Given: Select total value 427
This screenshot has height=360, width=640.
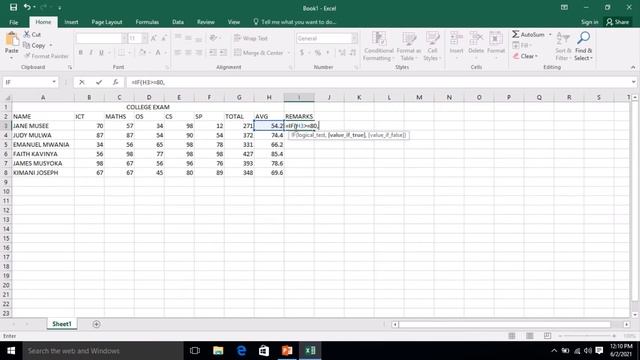Looking at the screenshot, I should tap(239, 154).
